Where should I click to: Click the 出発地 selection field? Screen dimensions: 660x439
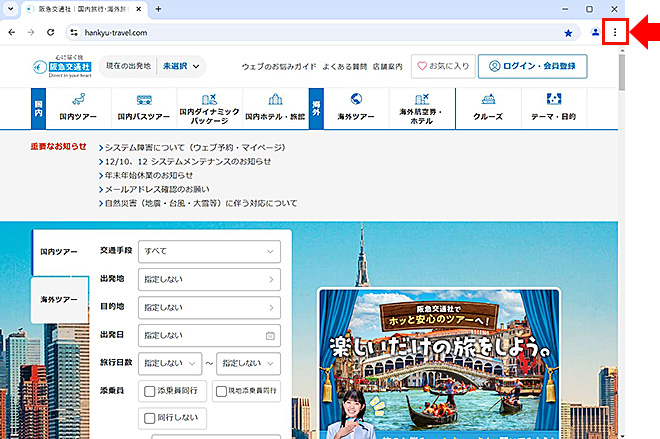[x=209, y=280]
